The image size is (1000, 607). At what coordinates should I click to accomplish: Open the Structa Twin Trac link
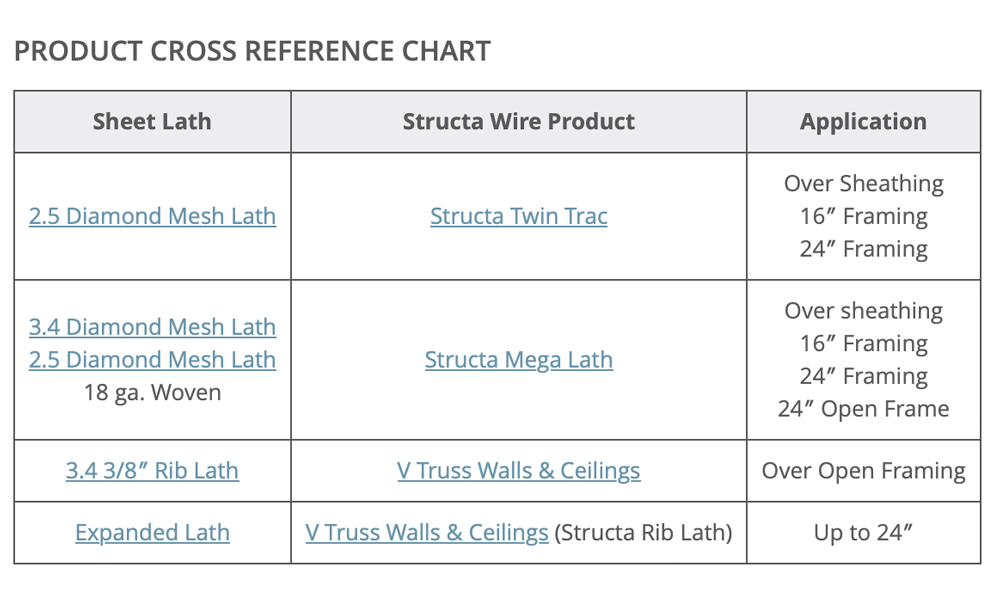(x=518, y=216)
